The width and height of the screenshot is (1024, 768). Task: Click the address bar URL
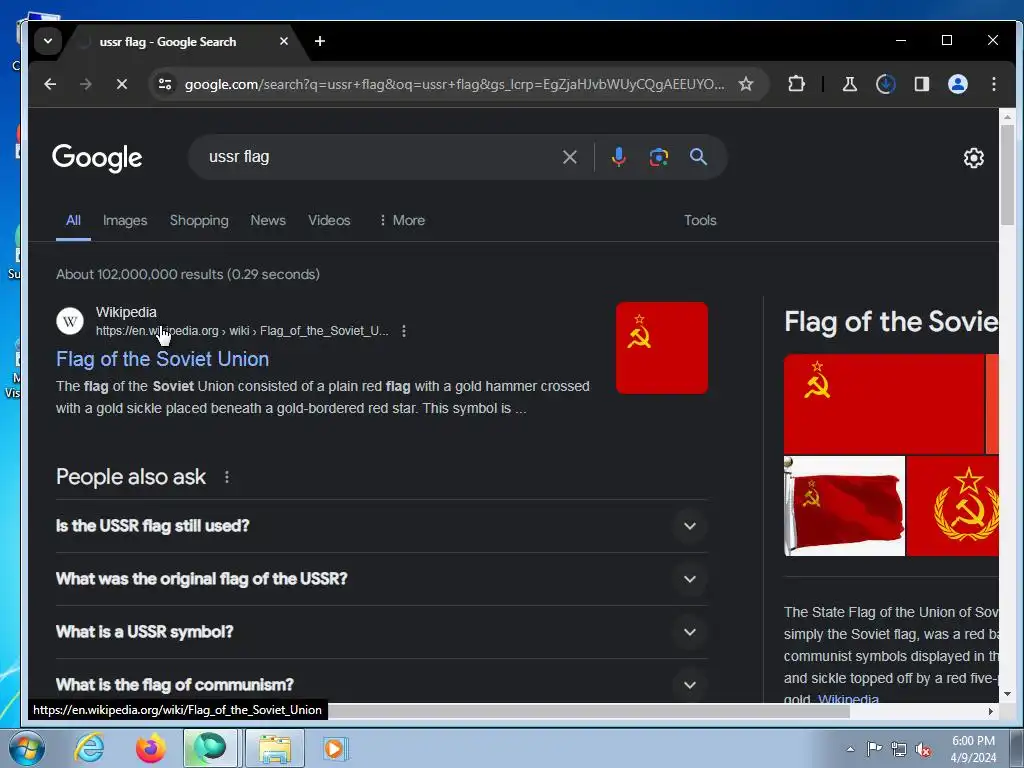pos(454,84)
